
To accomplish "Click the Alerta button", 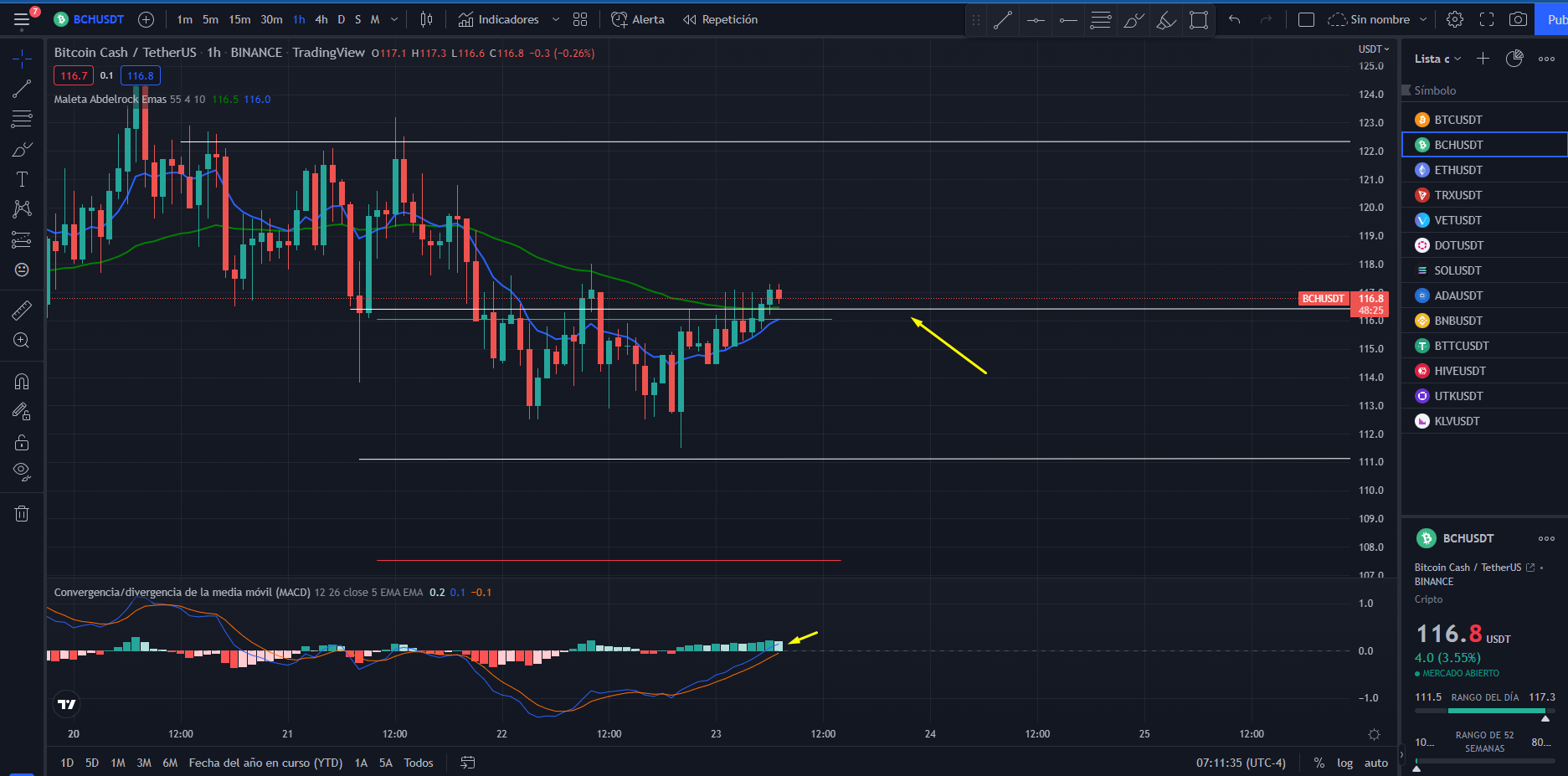I will click(x=638, y=19).
